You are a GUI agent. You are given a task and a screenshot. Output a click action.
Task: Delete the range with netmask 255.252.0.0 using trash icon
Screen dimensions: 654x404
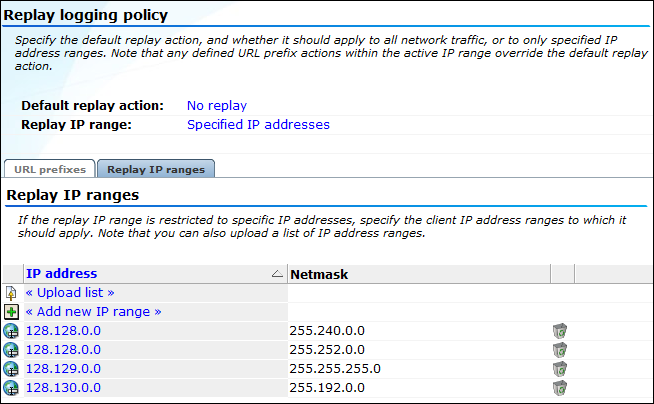(560, 350)
